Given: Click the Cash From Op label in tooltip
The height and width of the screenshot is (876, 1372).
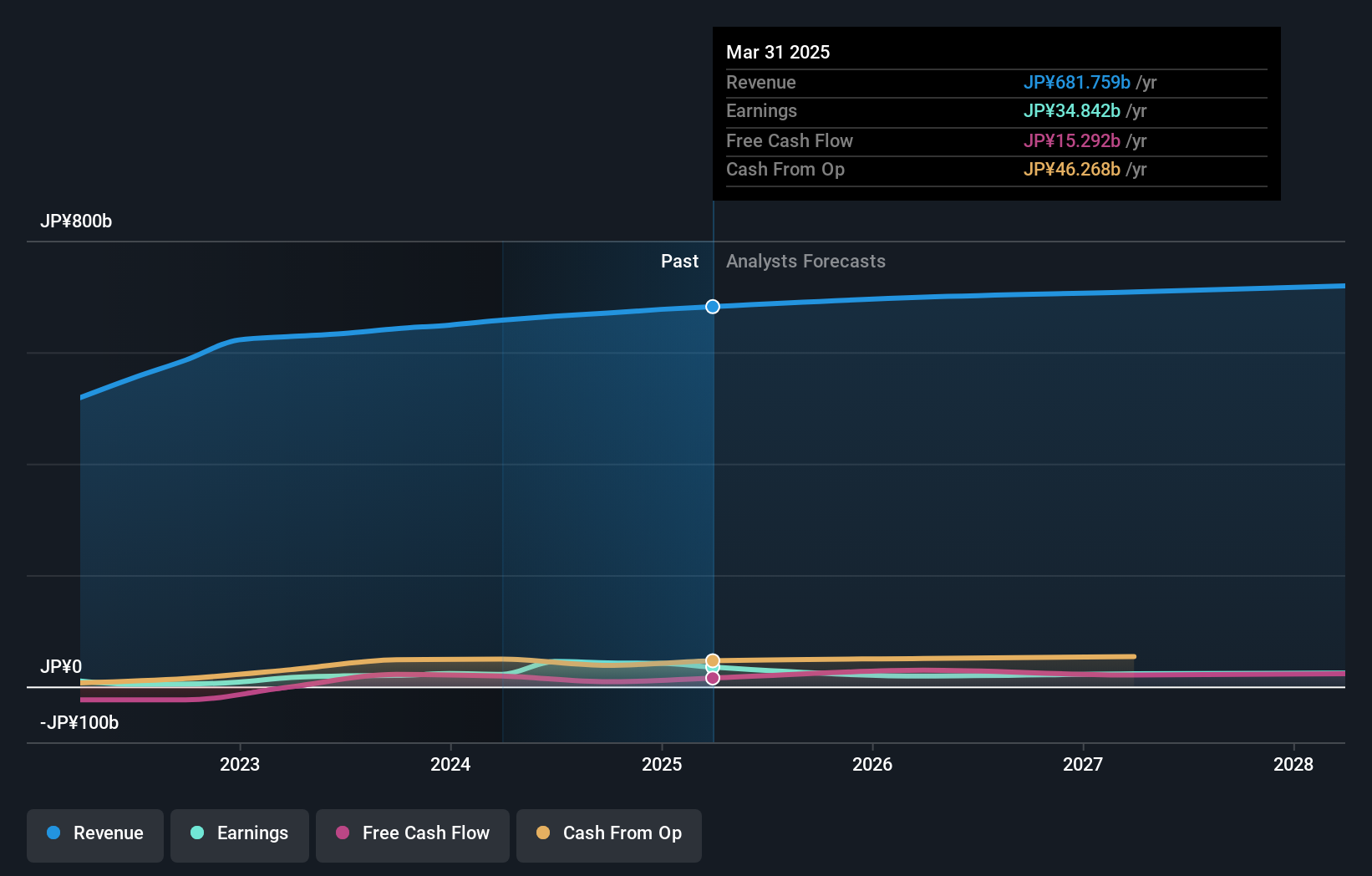Looking at the screenshot, I should pyautogui.click(x=785, y=170).
